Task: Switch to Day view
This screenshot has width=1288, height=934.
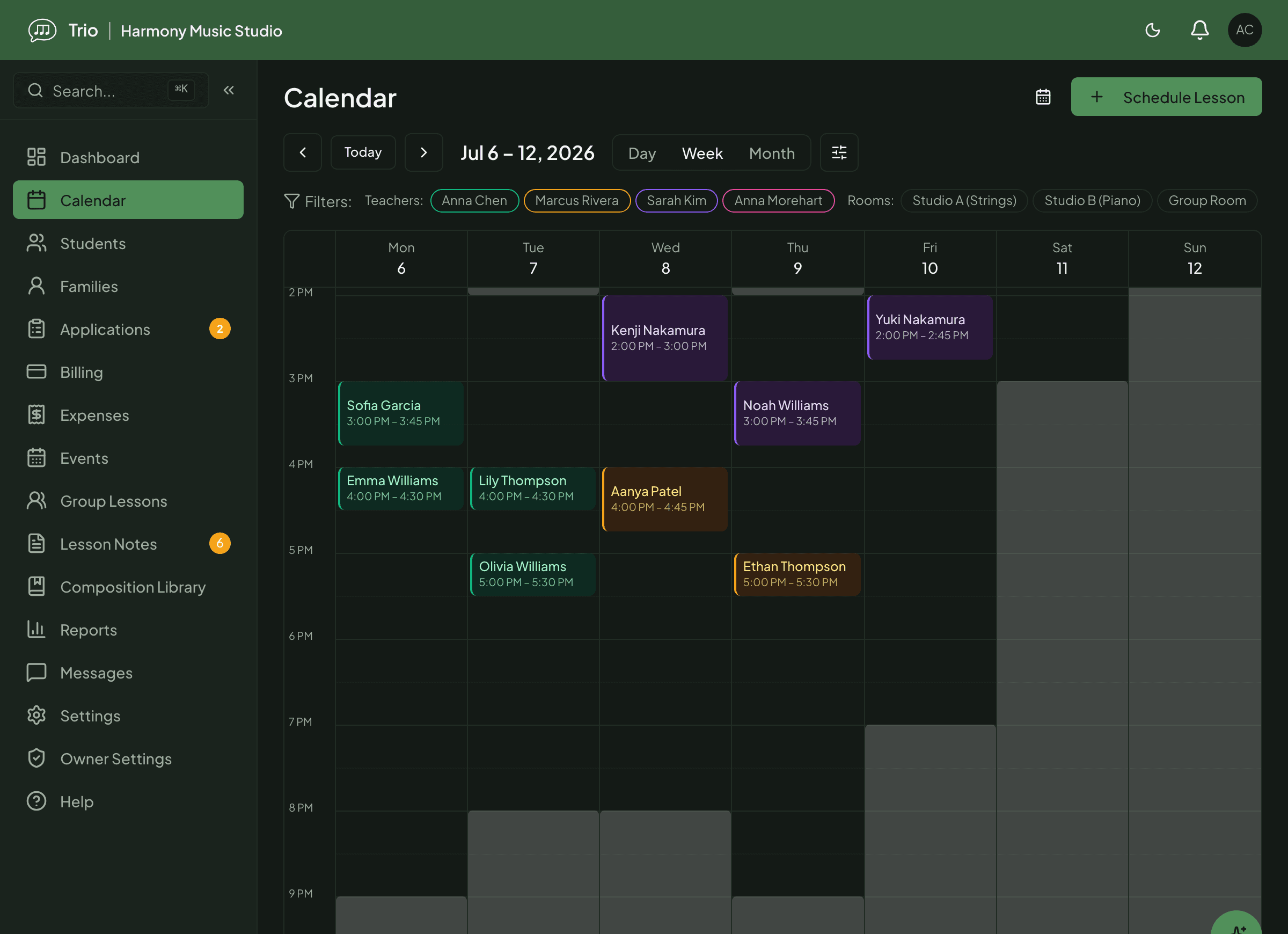Action: 642,154
